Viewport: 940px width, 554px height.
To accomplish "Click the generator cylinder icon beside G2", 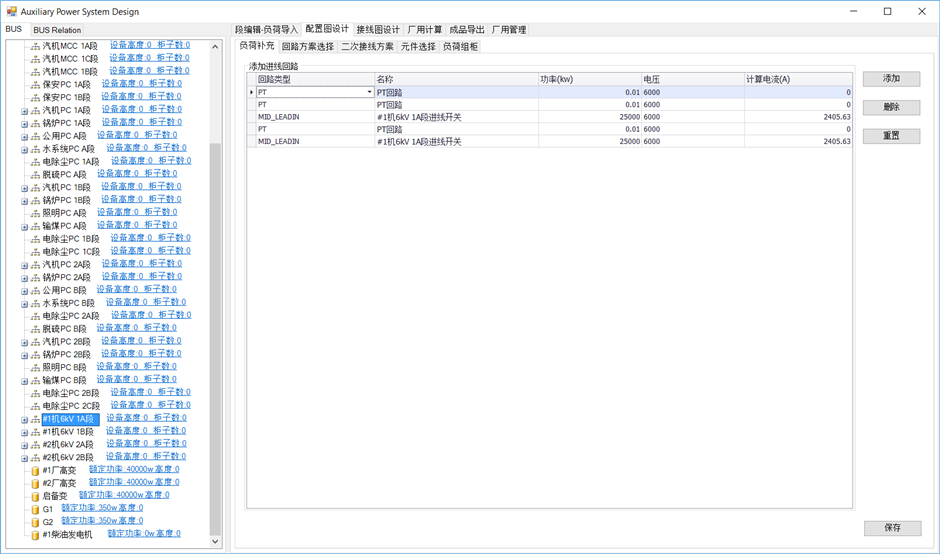I will coord(35,522).
